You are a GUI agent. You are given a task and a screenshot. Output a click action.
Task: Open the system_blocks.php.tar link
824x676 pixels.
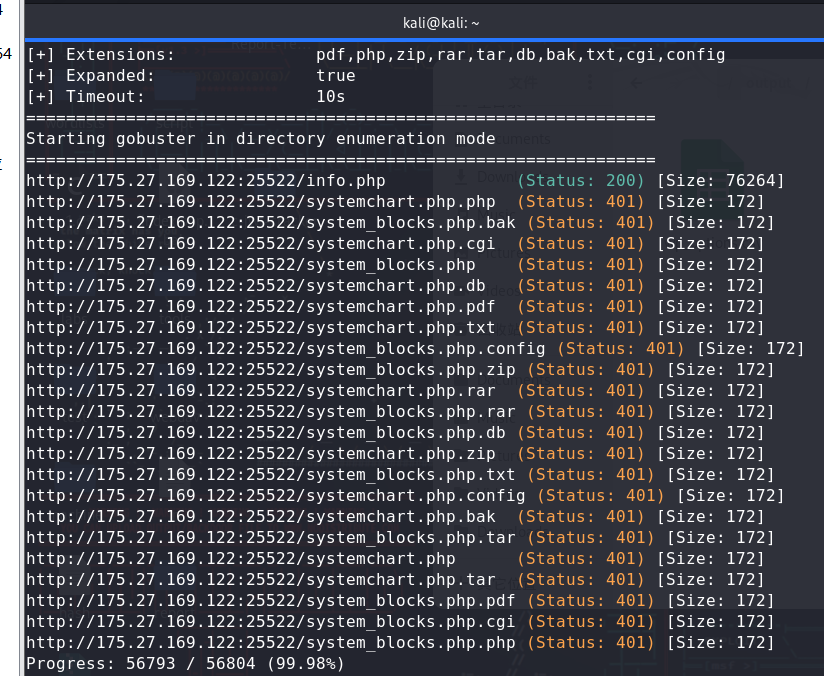tap(270, 537)
